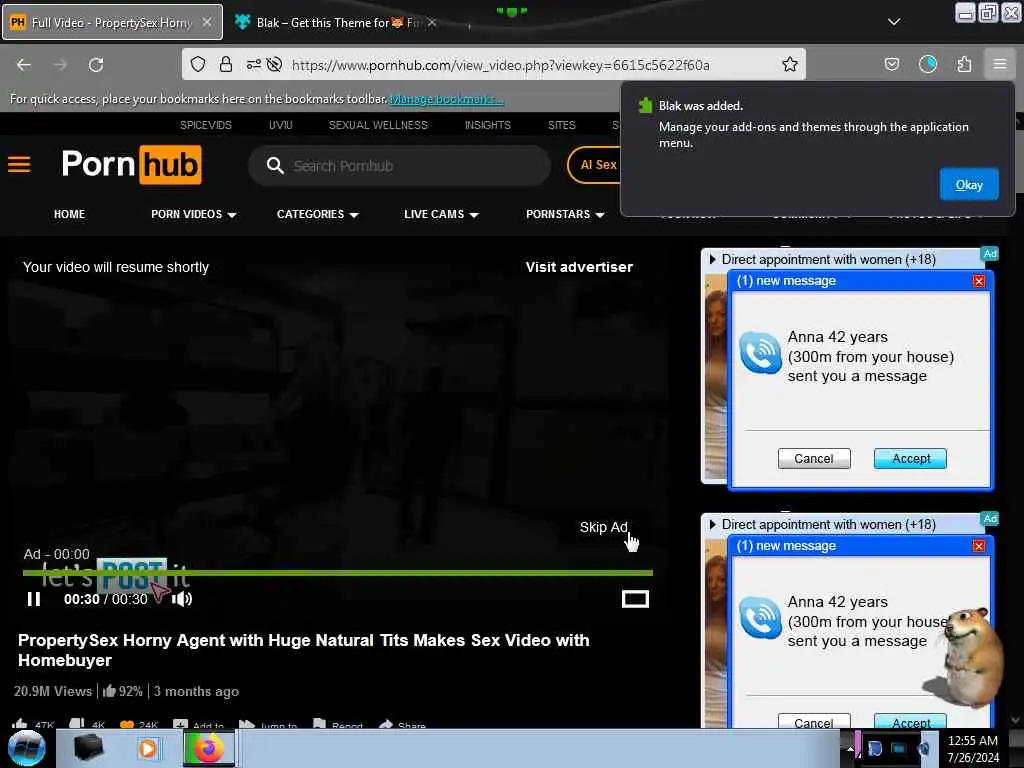Open the Windows Start orb
The width and height of the screenshot is (1024, 768).
click(27, 748)
